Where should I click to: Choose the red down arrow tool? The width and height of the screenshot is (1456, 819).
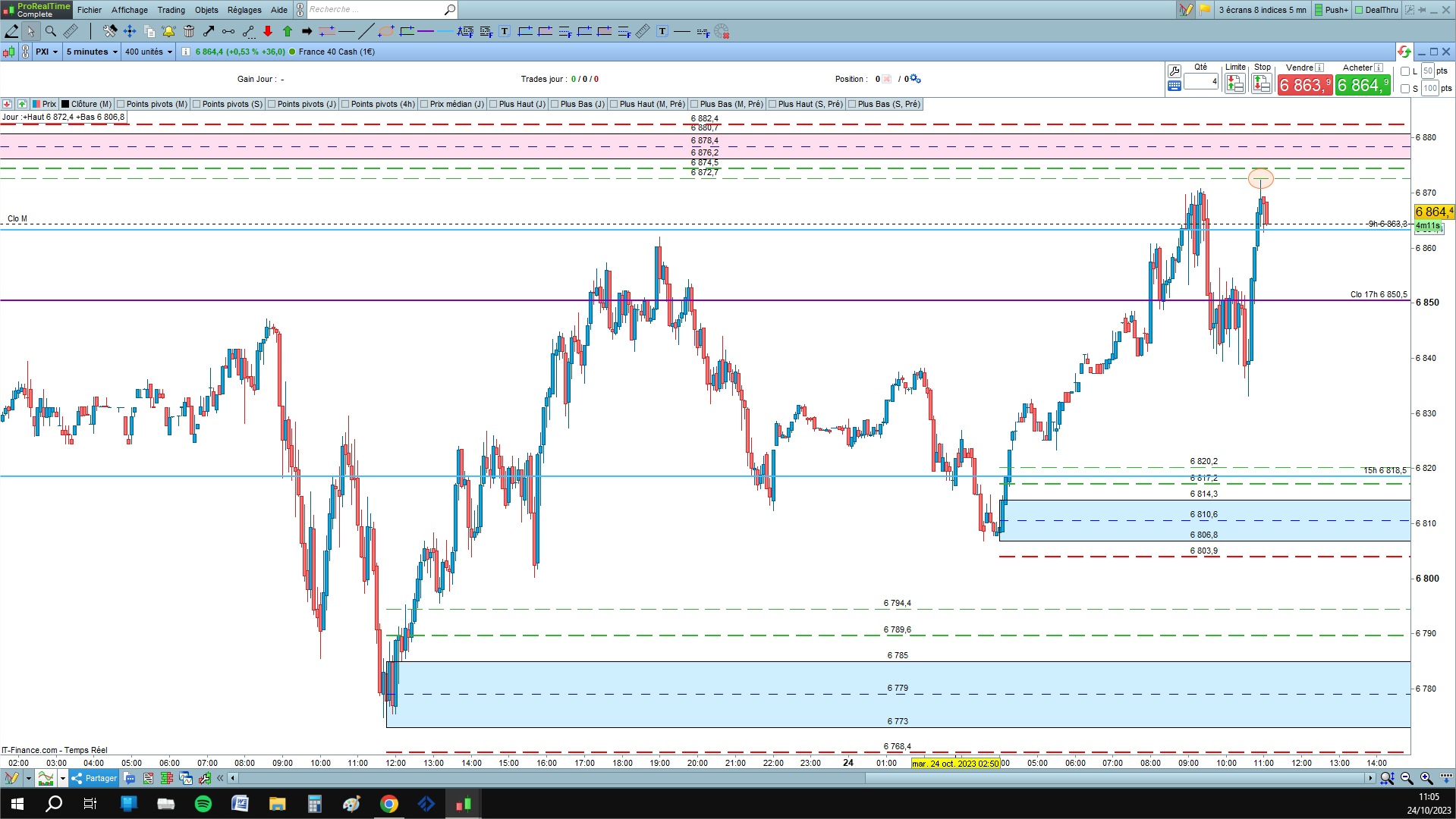pyautogui.click(x=268, y=31)
